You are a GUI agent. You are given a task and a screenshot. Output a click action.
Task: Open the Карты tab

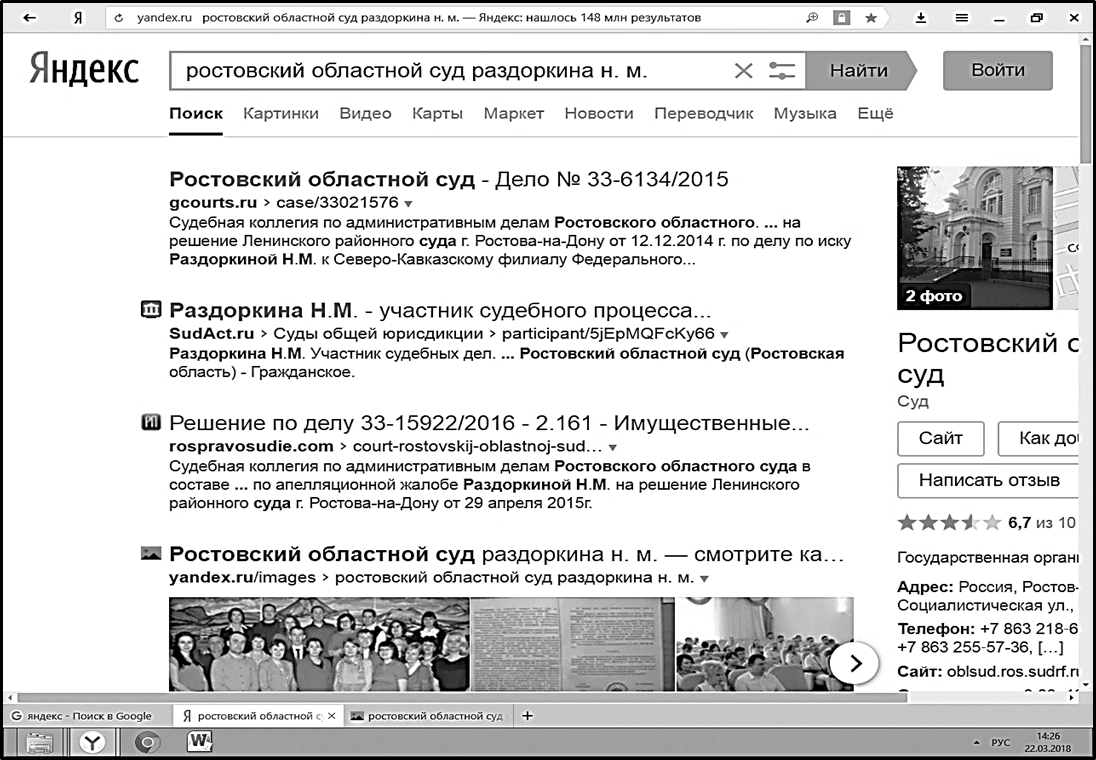point(438,113)
